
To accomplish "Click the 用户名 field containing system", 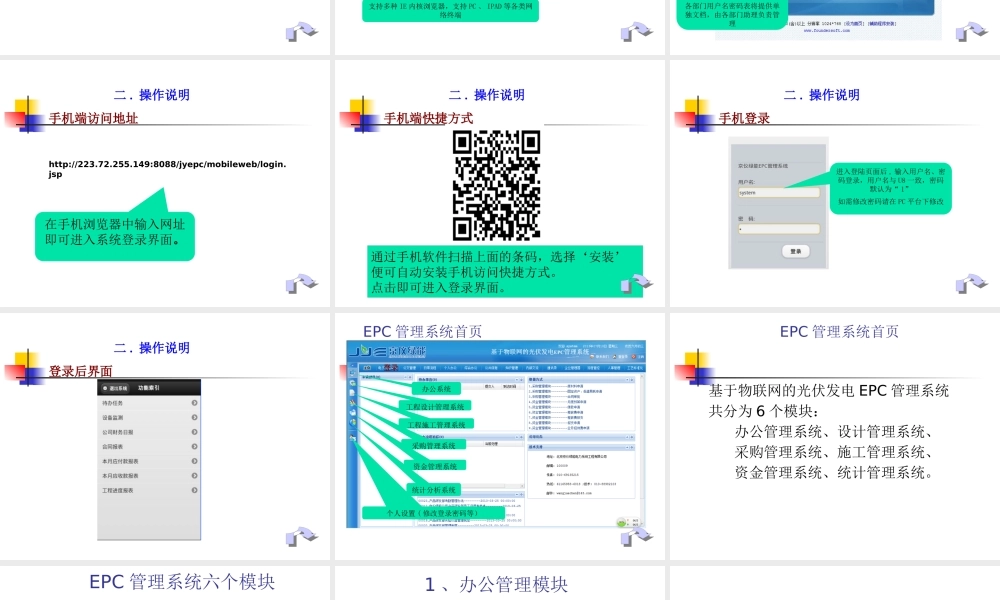I will pyautogui.click(x=779, y=193).
